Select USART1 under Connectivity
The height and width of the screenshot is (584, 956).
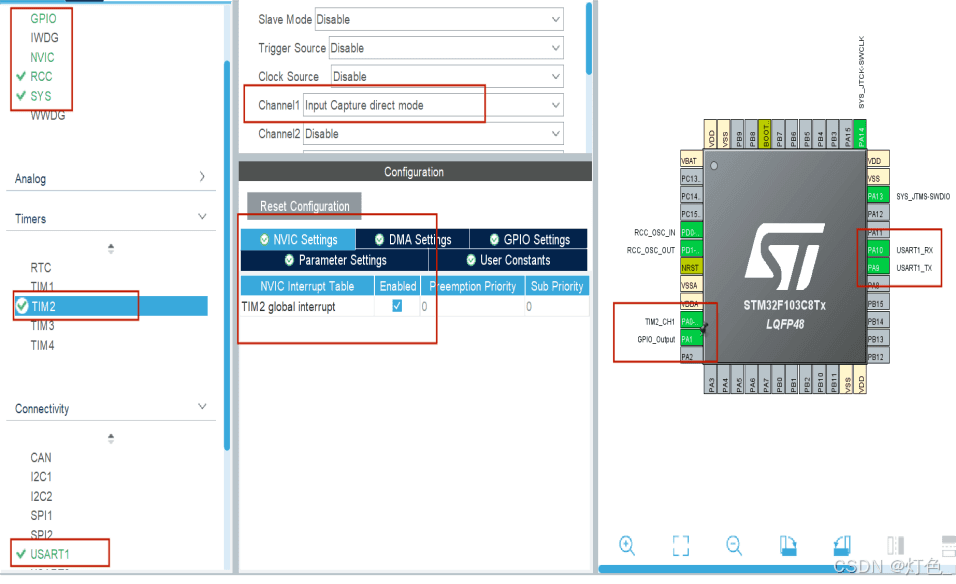[49, 554]
